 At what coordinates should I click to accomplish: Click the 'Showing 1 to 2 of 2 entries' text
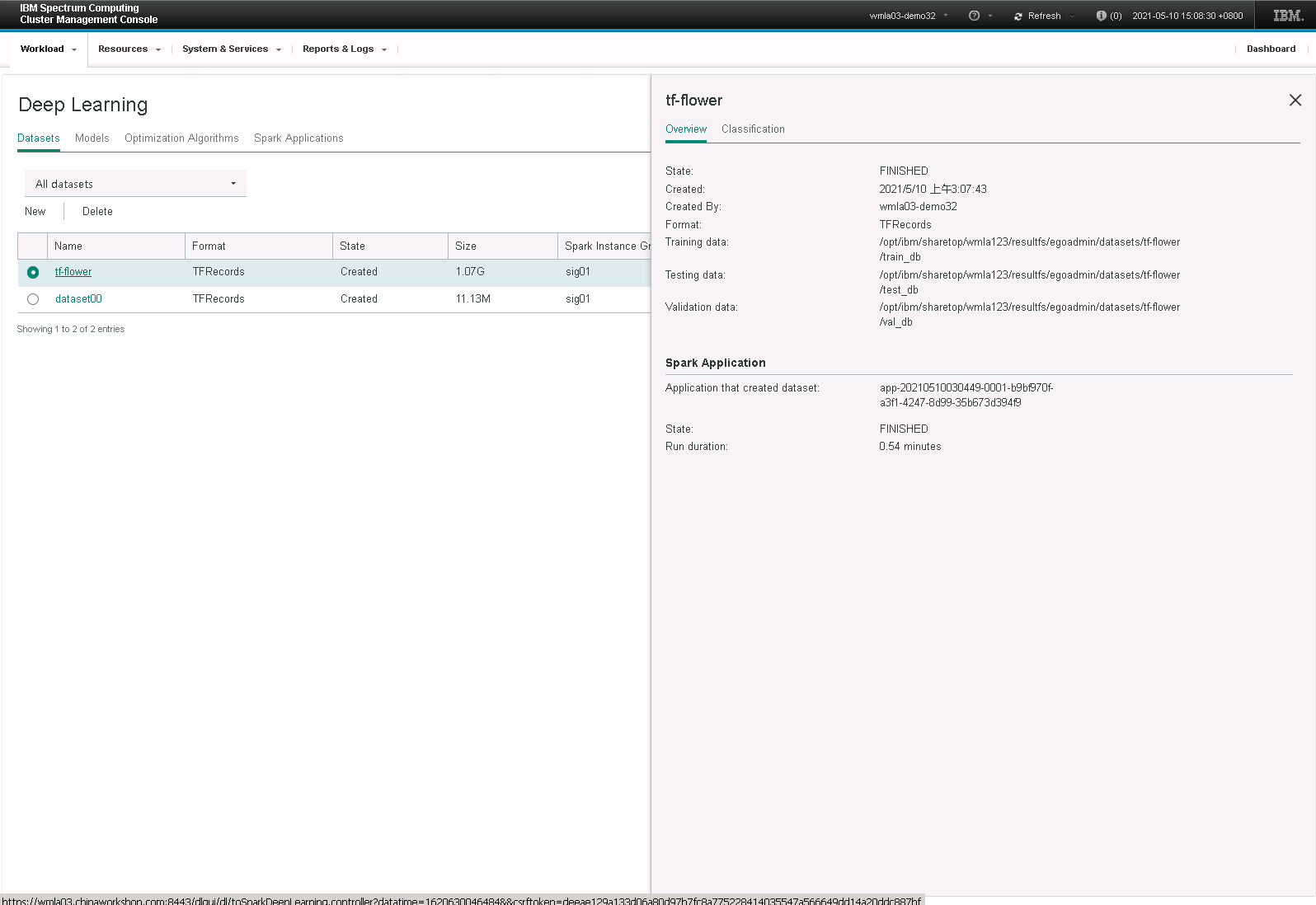point(71,330)
